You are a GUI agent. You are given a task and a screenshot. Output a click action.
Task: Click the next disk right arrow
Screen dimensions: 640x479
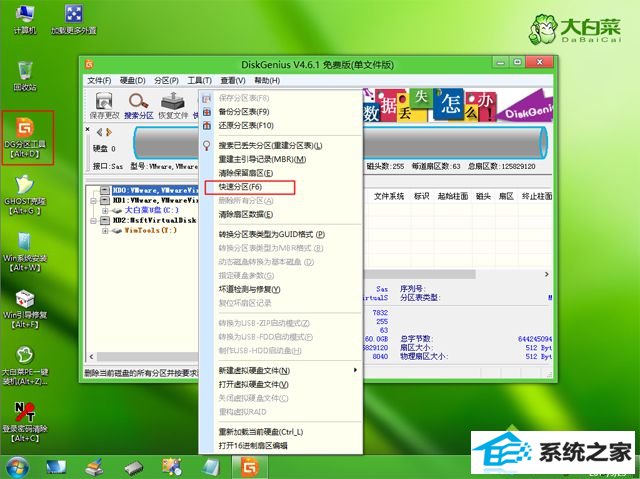click(109, 132)
